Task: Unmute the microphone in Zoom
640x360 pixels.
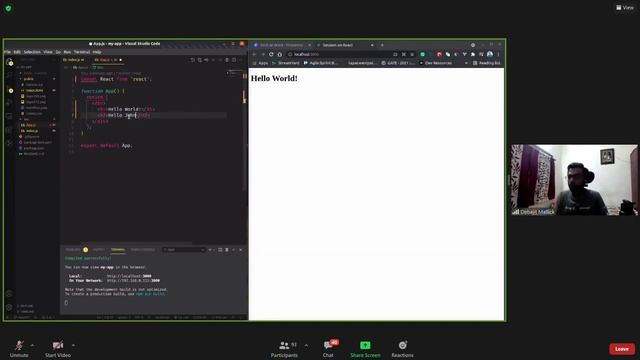Action: (19, 349)
